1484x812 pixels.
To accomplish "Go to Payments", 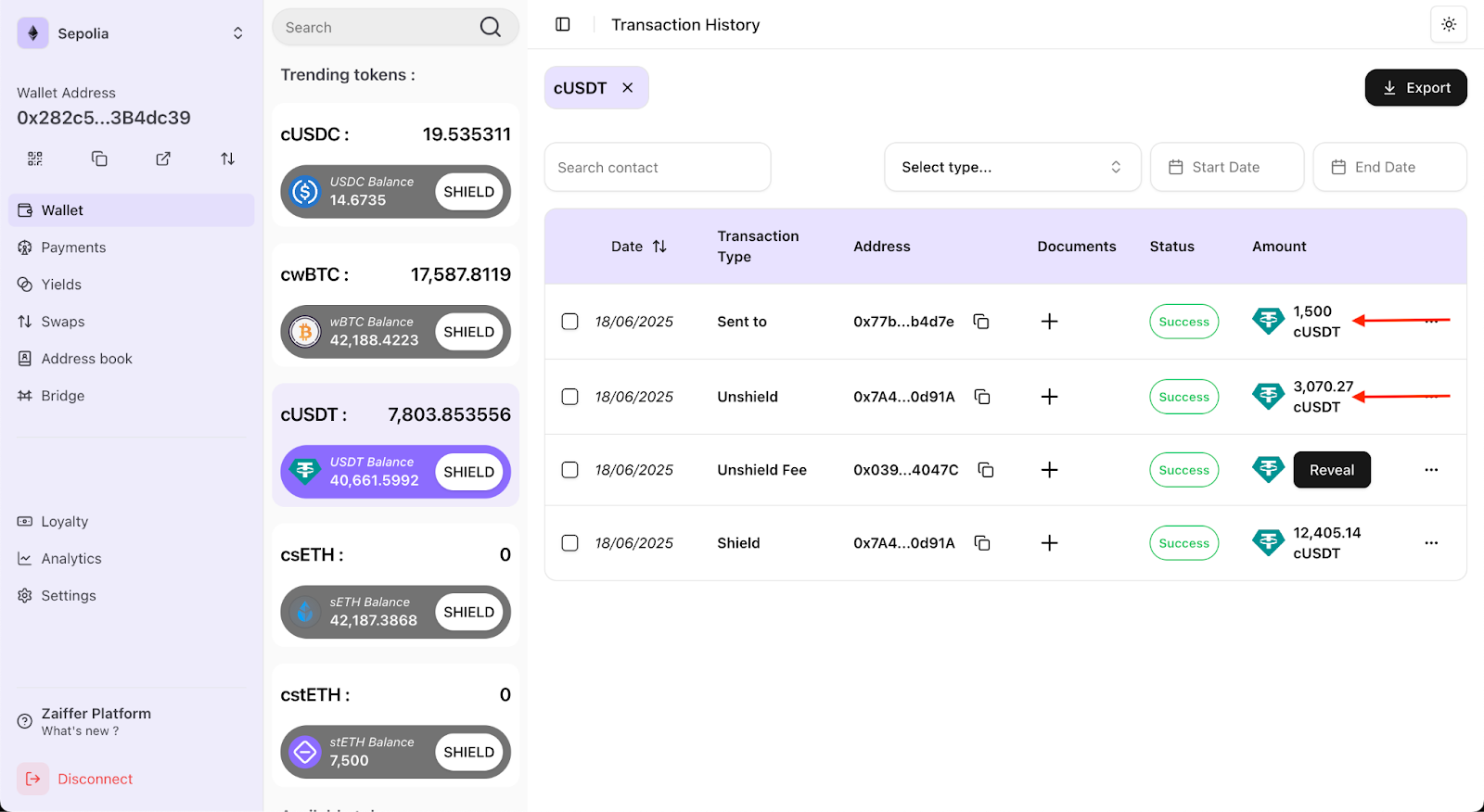I will (x=132, y=247).
